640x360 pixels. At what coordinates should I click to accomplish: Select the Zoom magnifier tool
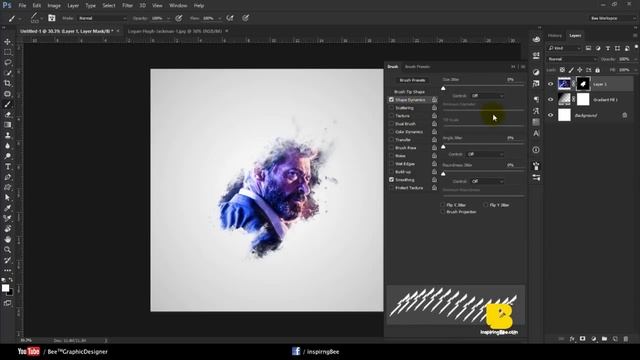[x=7, y=249]
